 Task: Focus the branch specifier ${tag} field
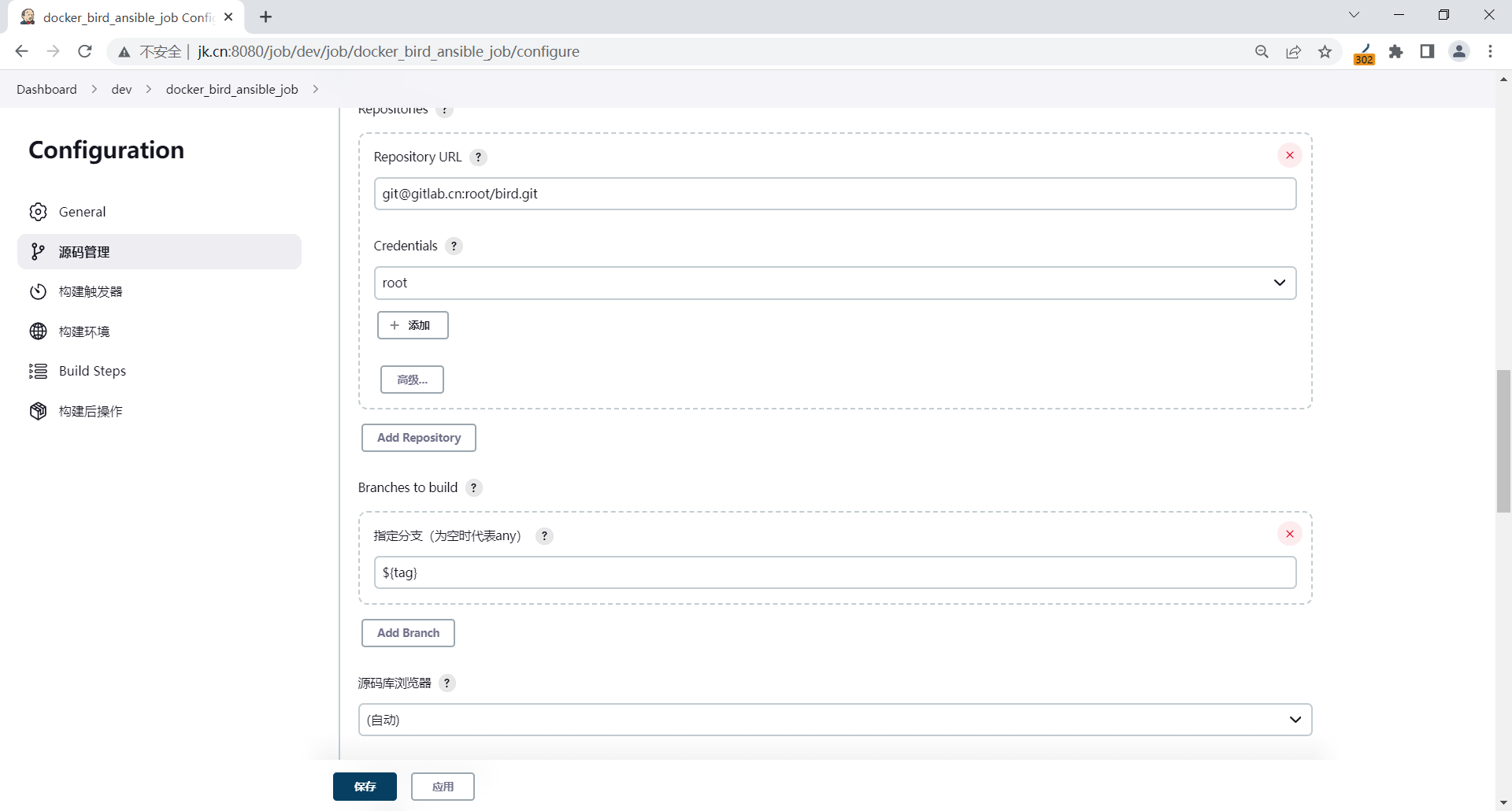tap(835, 572)
